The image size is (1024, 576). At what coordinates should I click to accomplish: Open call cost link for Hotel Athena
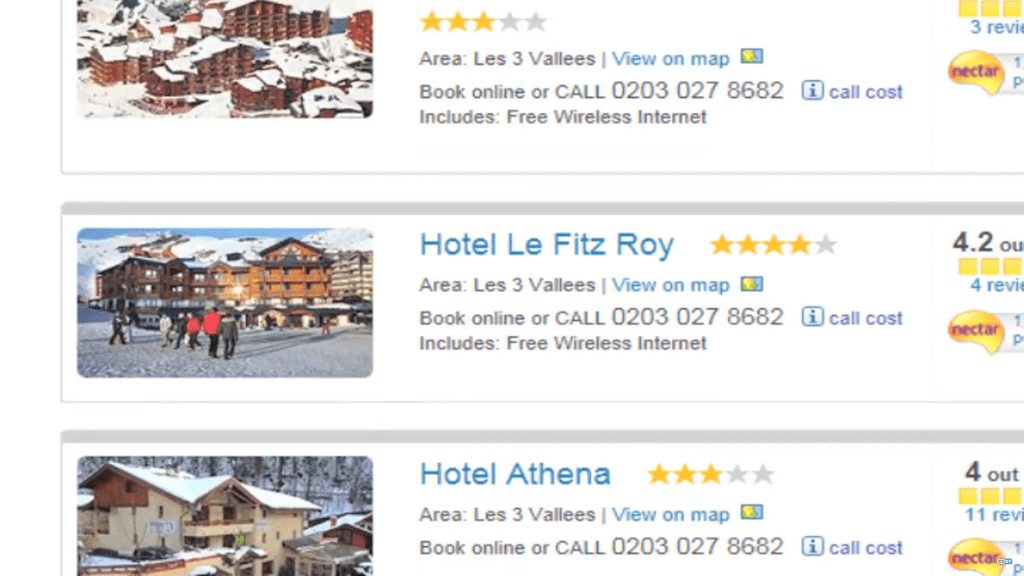865,548
